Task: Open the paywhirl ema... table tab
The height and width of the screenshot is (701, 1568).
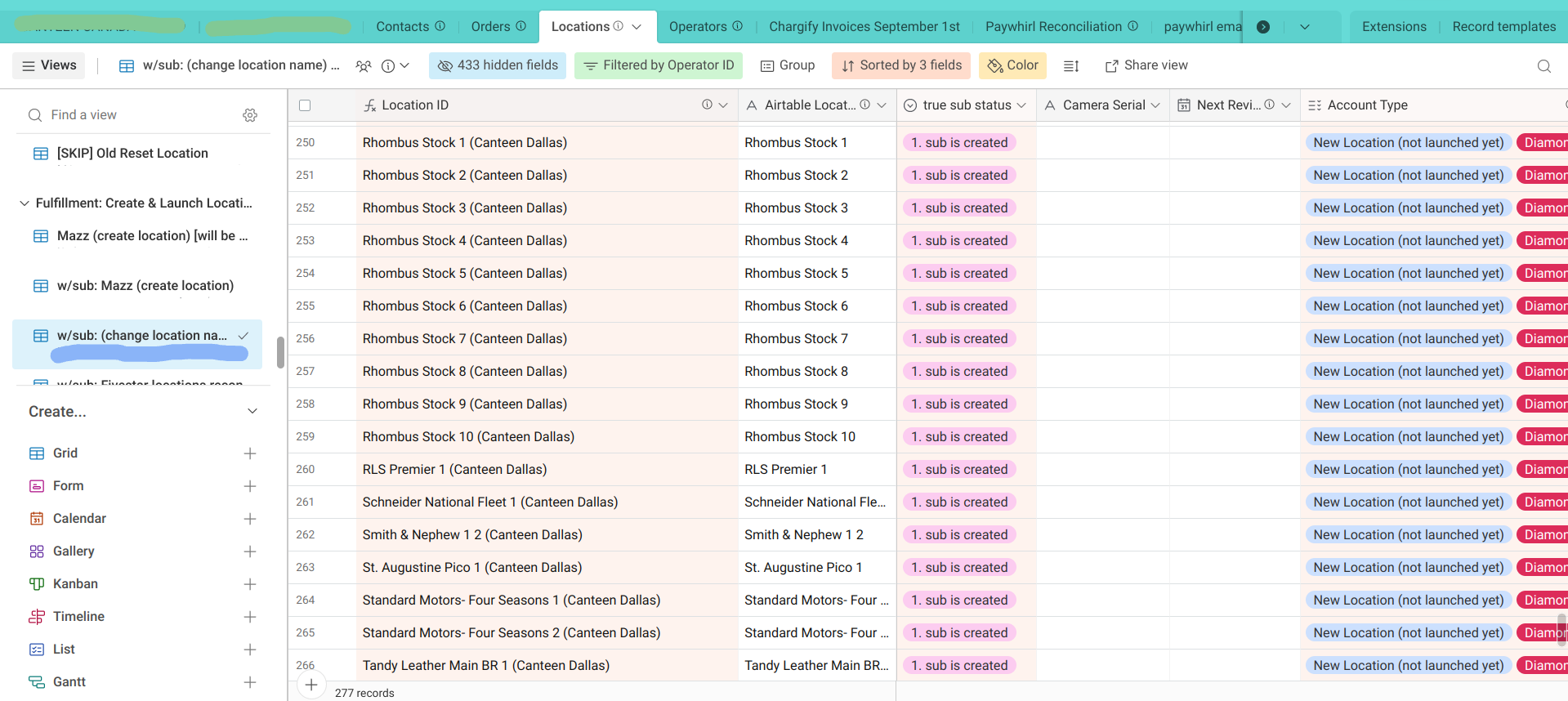Action: [1202, 27]
